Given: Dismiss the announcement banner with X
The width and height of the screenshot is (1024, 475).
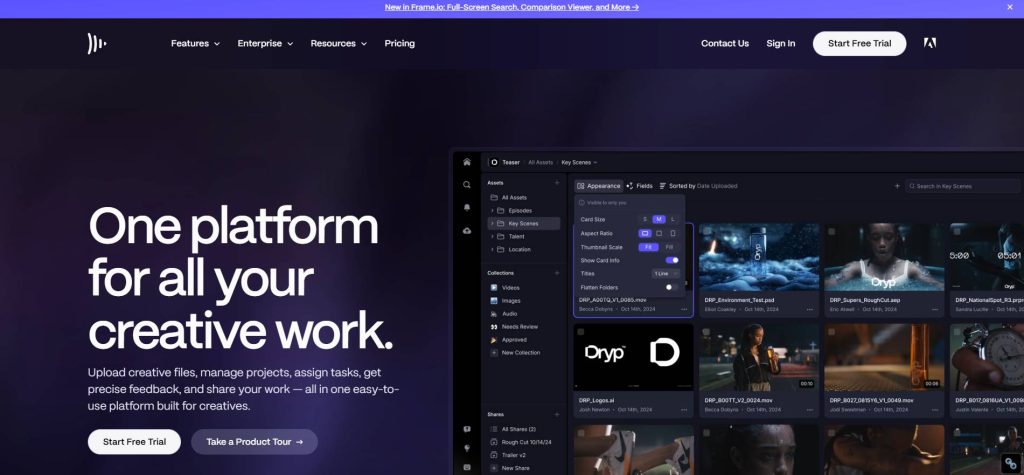Looking at the screenshot, I should [1010, 7].
